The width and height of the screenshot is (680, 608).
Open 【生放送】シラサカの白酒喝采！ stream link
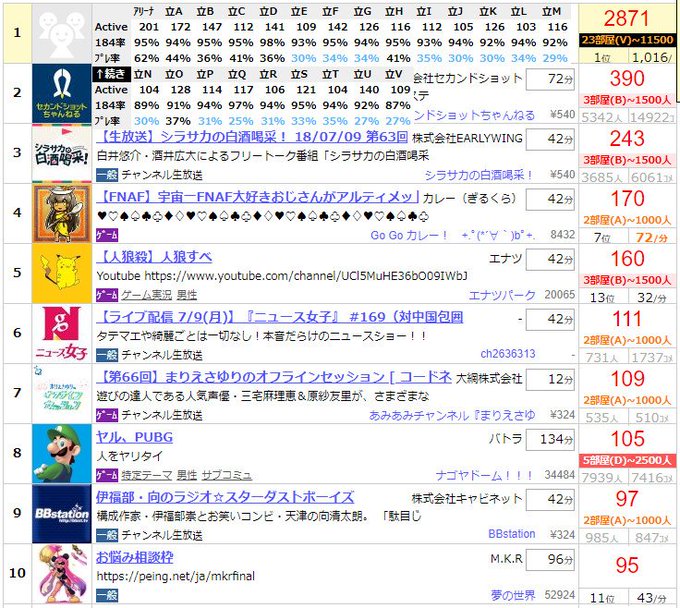coord(252,137)
